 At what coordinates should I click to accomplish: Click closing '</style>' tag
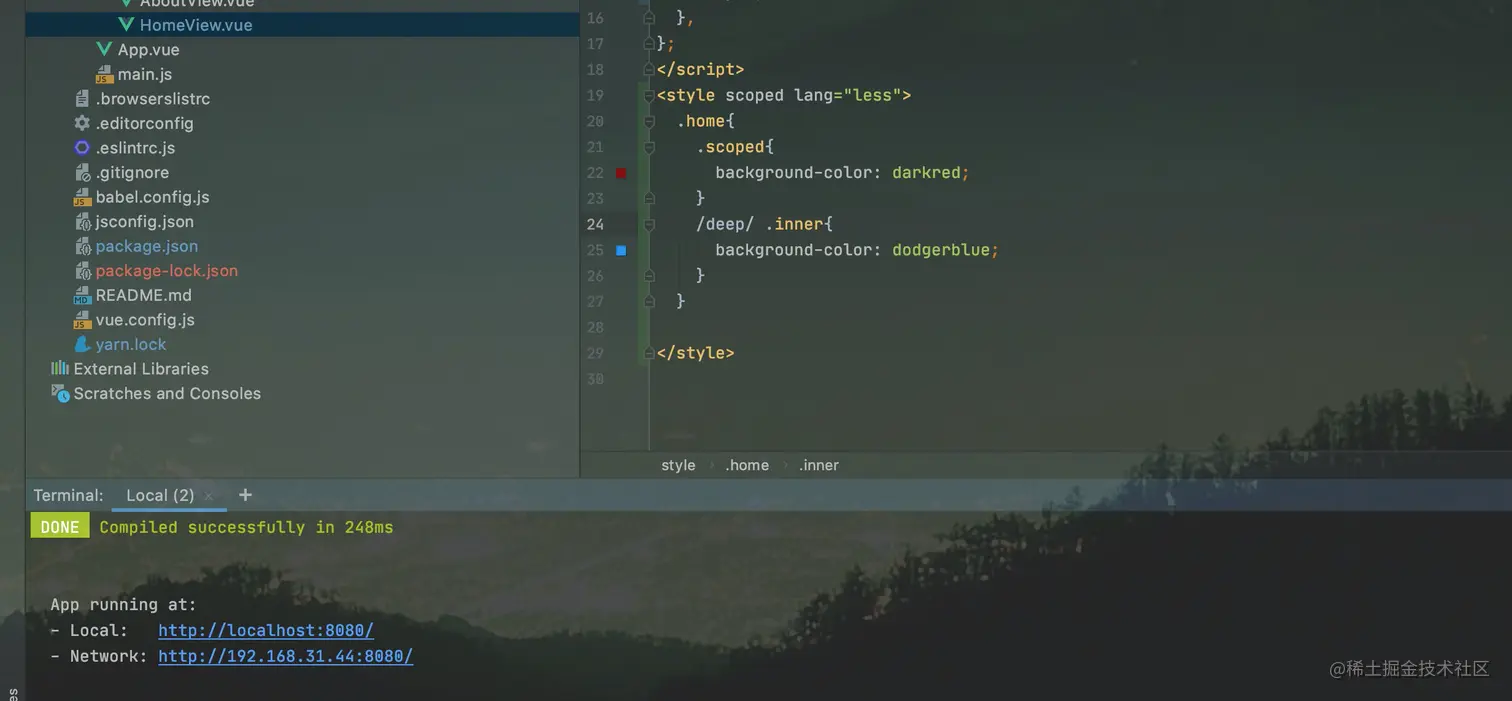(696, 353)
